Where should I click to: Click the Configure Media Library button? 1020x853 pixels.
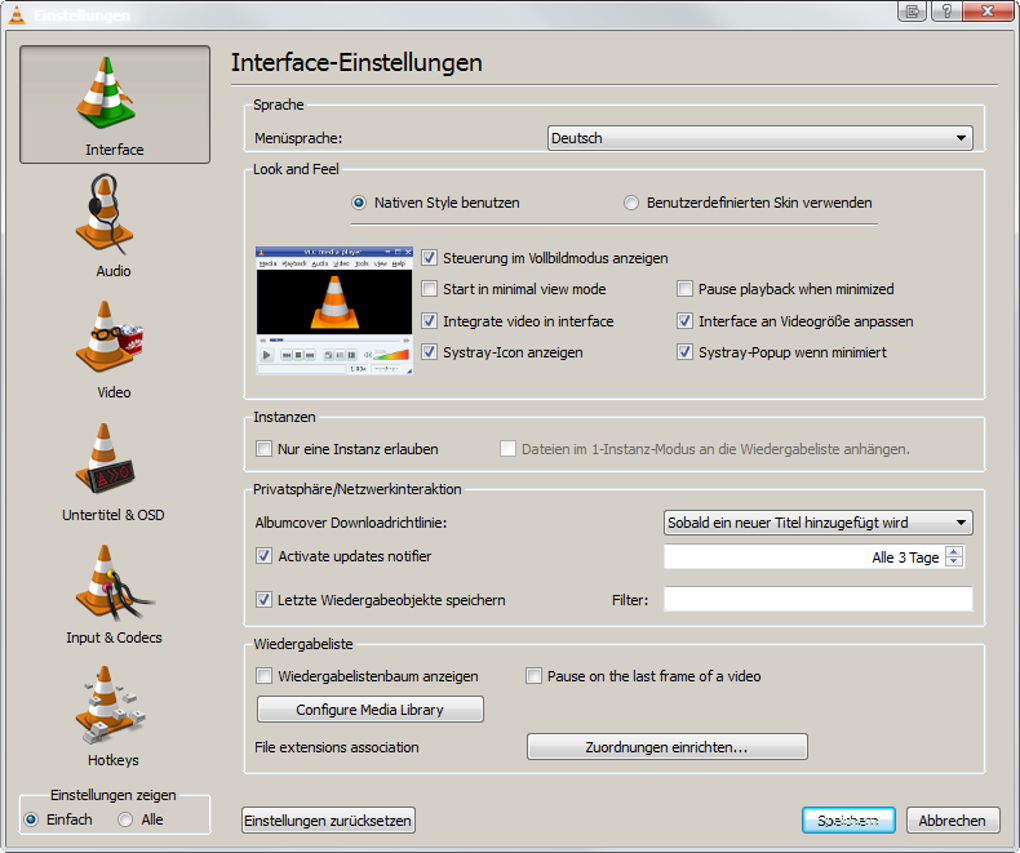click(370, 709)
